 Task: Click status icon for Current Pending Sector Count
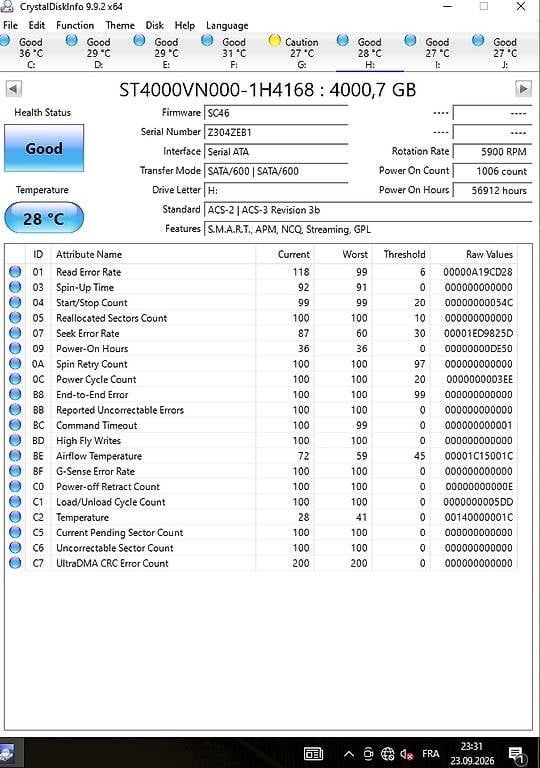[x=15, y=532]
